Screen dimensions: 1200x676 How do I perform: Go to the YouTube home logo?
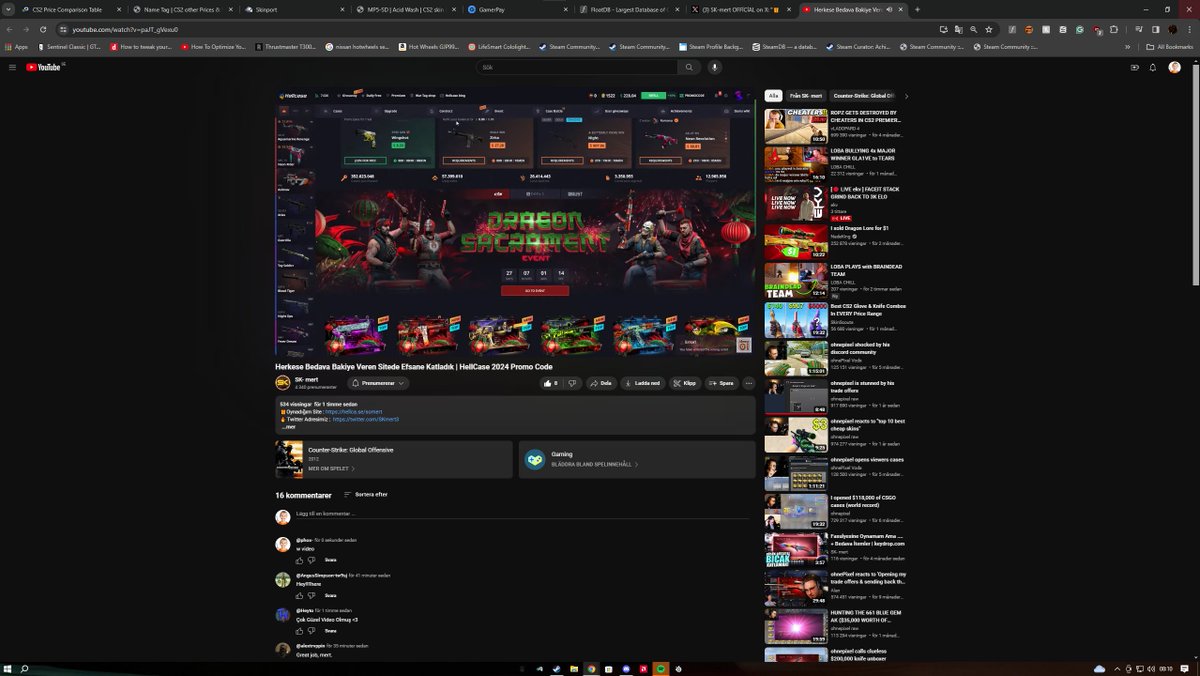tap(44, 67)
